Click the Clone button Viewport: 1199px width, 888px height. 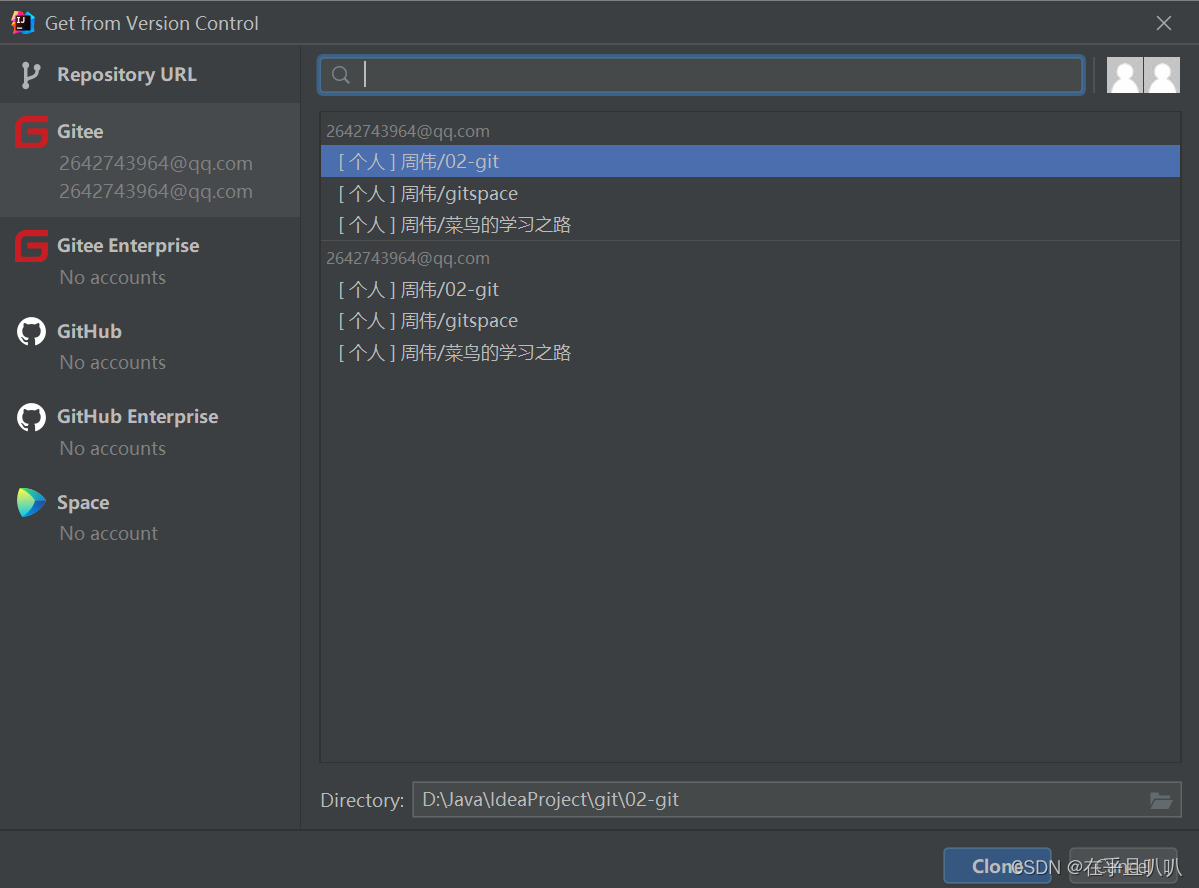point(997,866)
